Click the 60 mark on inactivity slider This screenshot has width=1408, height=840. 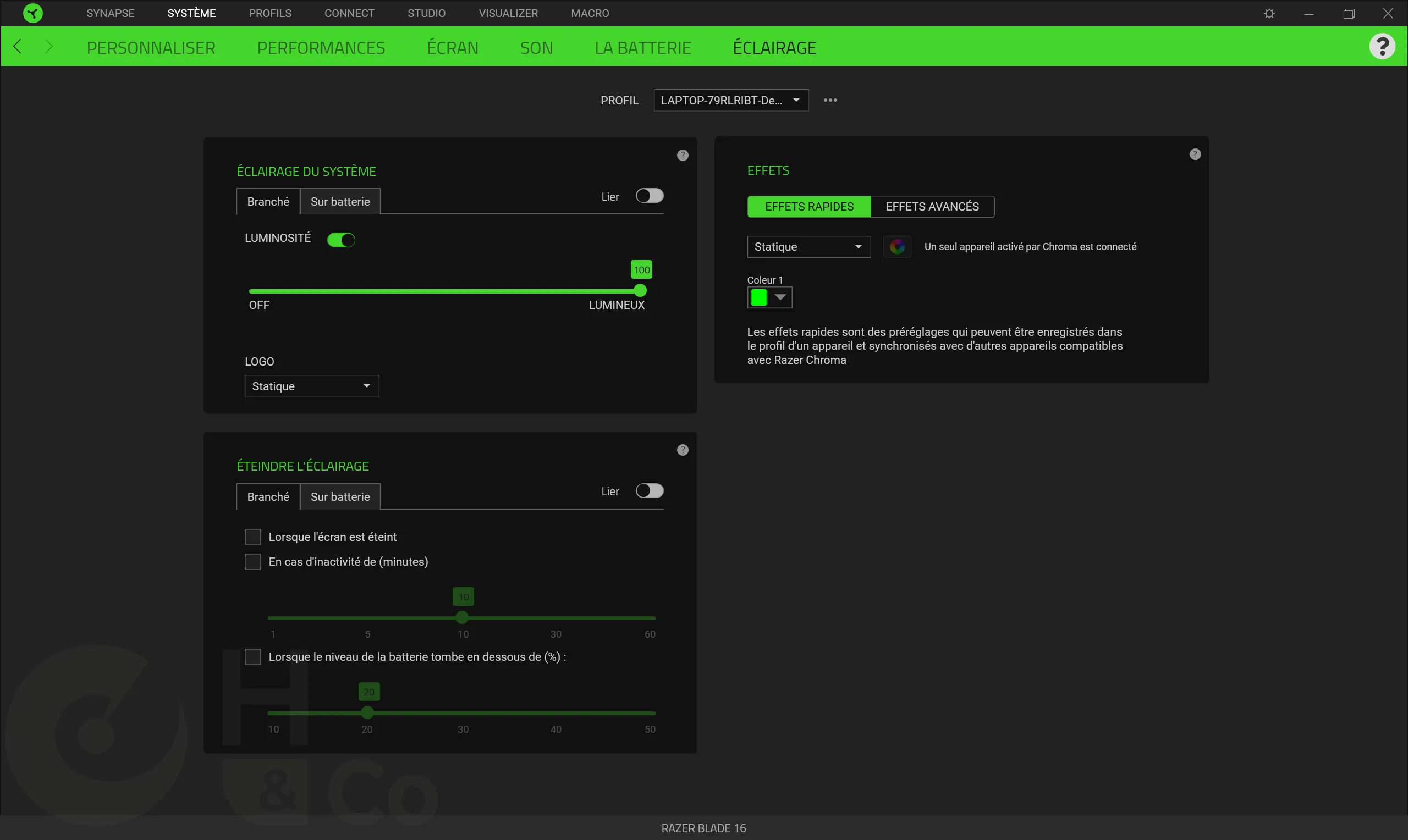pos(650,634)
